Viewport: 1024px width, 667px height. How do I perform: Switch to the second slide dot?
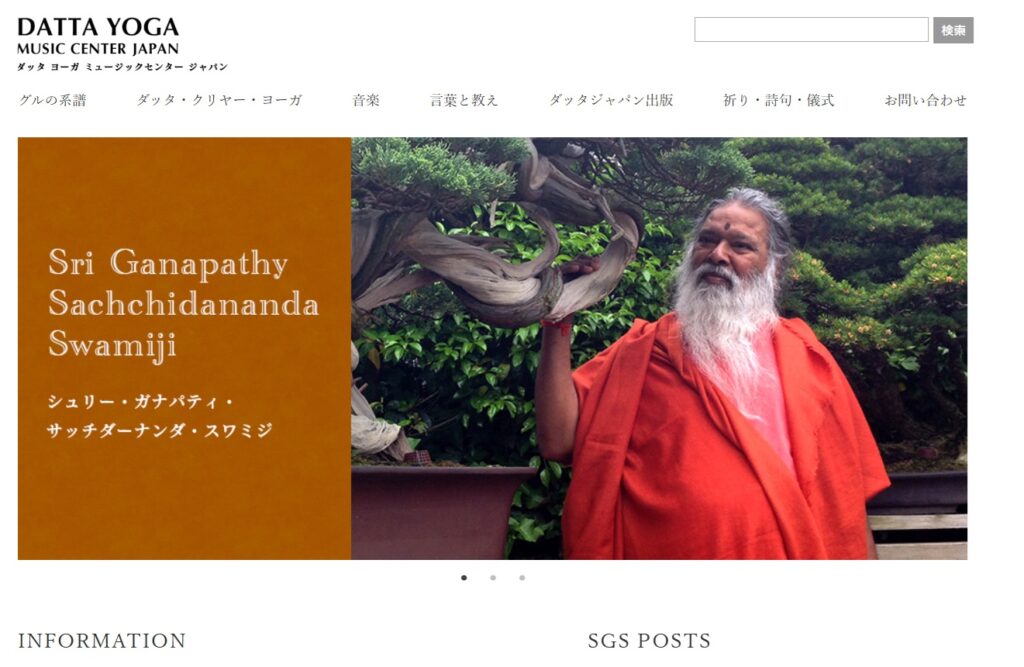pyautogui.click(x=493, y=578)
